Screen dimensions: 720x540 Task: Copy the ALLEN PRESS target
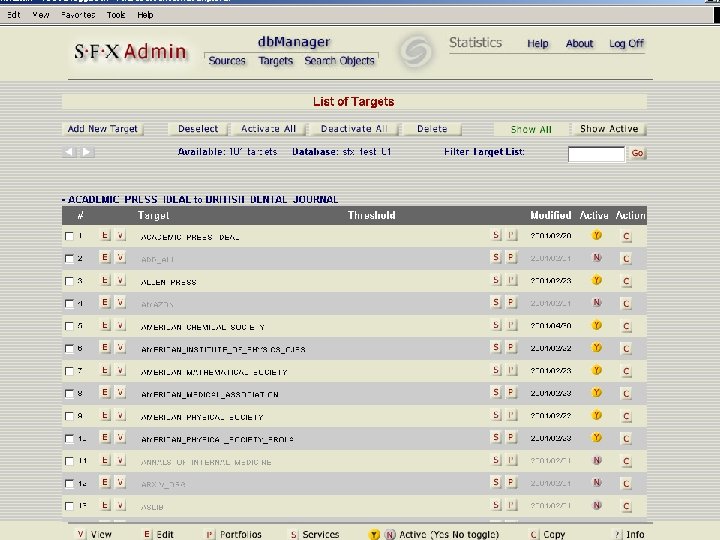(x=626, y=281)
